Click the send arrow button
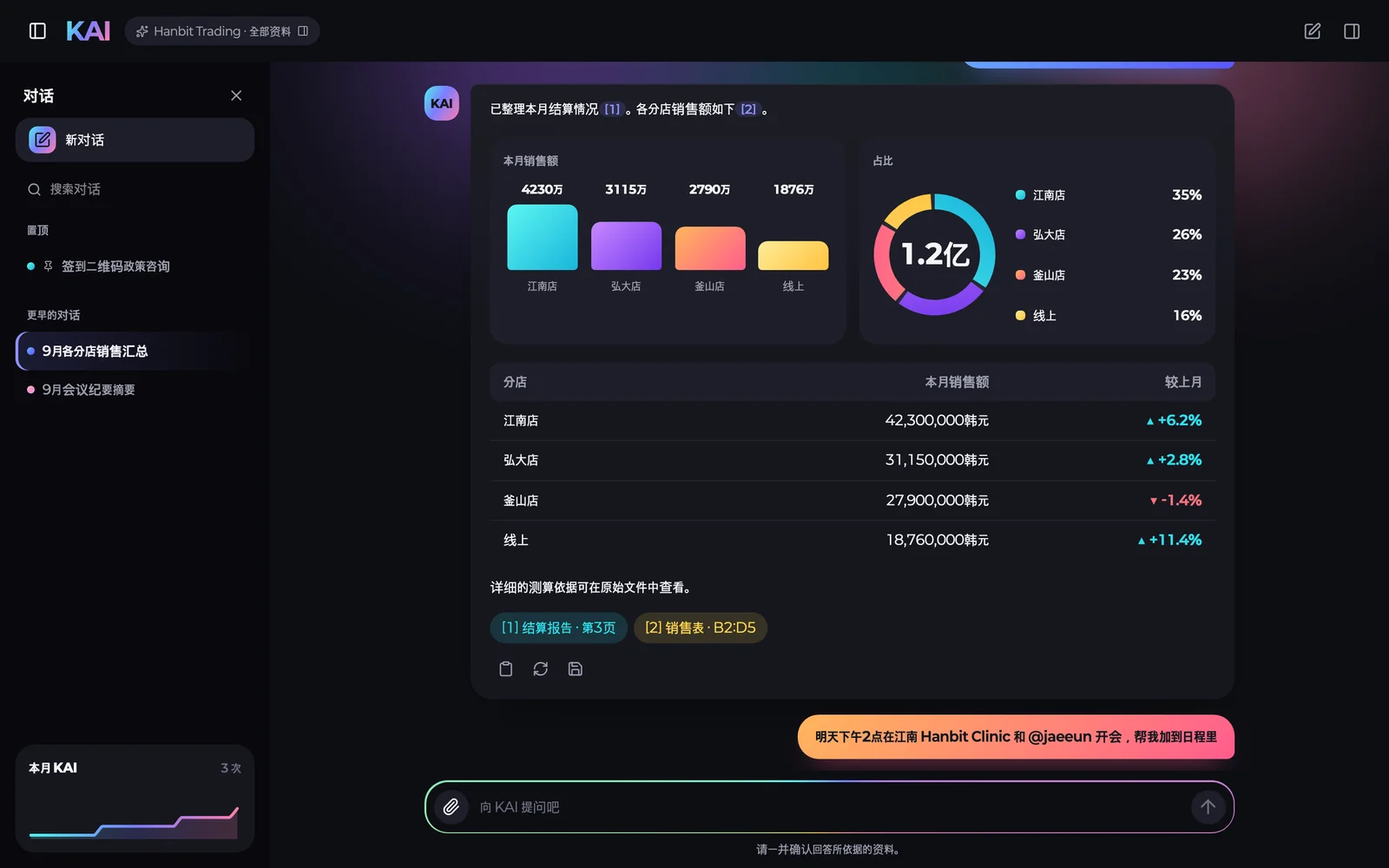 [x=1208, y=807]
